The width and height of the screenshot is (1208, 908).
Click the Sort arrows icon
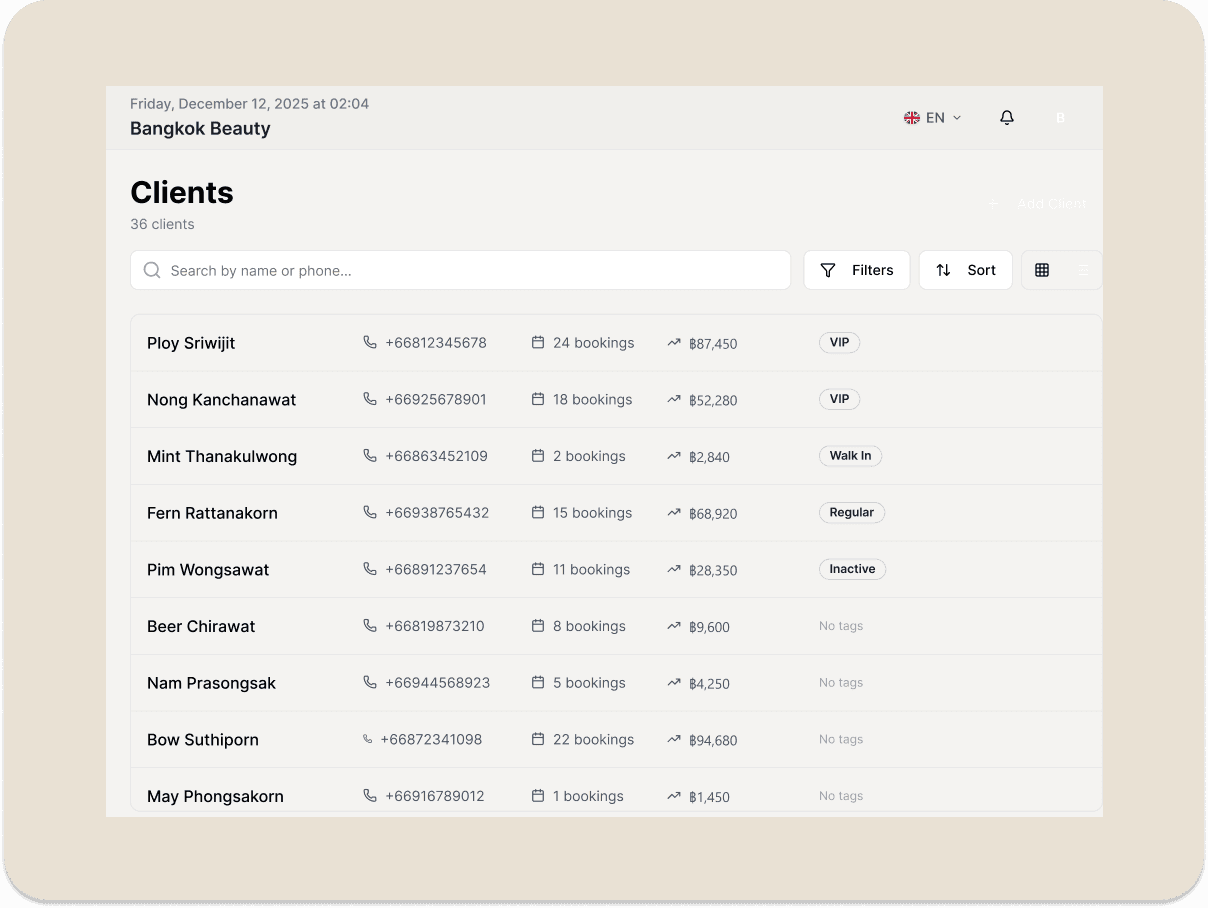(942, 270)
